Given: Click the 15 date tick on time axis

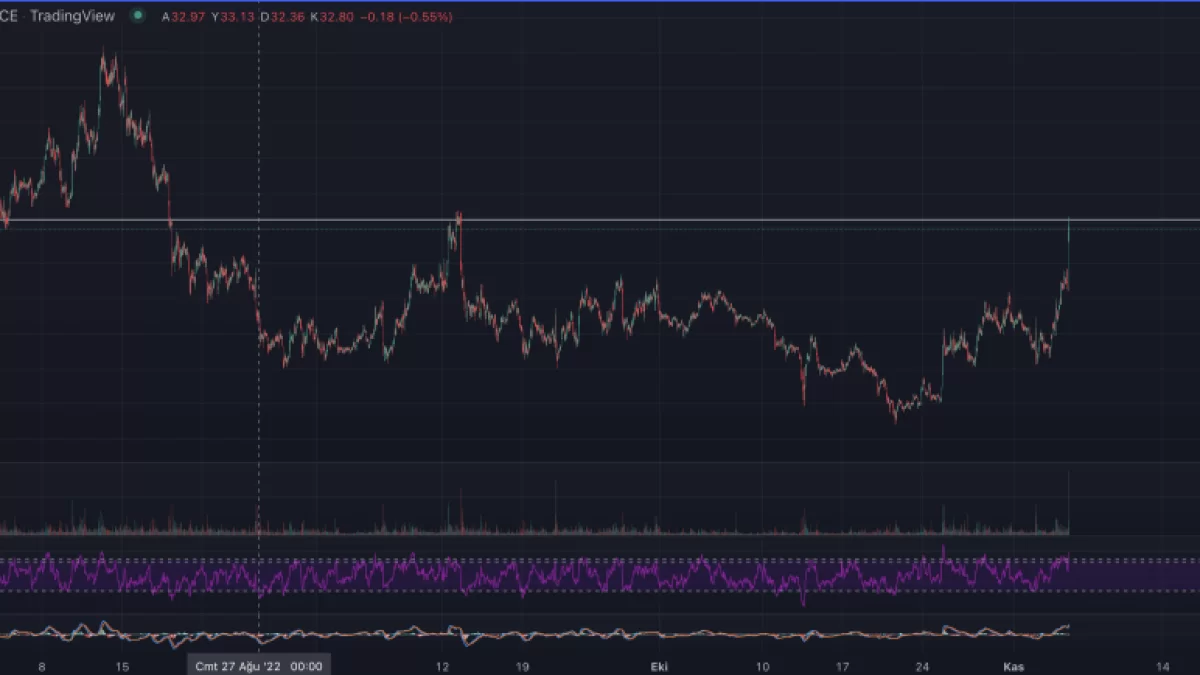Looking at the screenshot, I should click(x=121, y=665).
